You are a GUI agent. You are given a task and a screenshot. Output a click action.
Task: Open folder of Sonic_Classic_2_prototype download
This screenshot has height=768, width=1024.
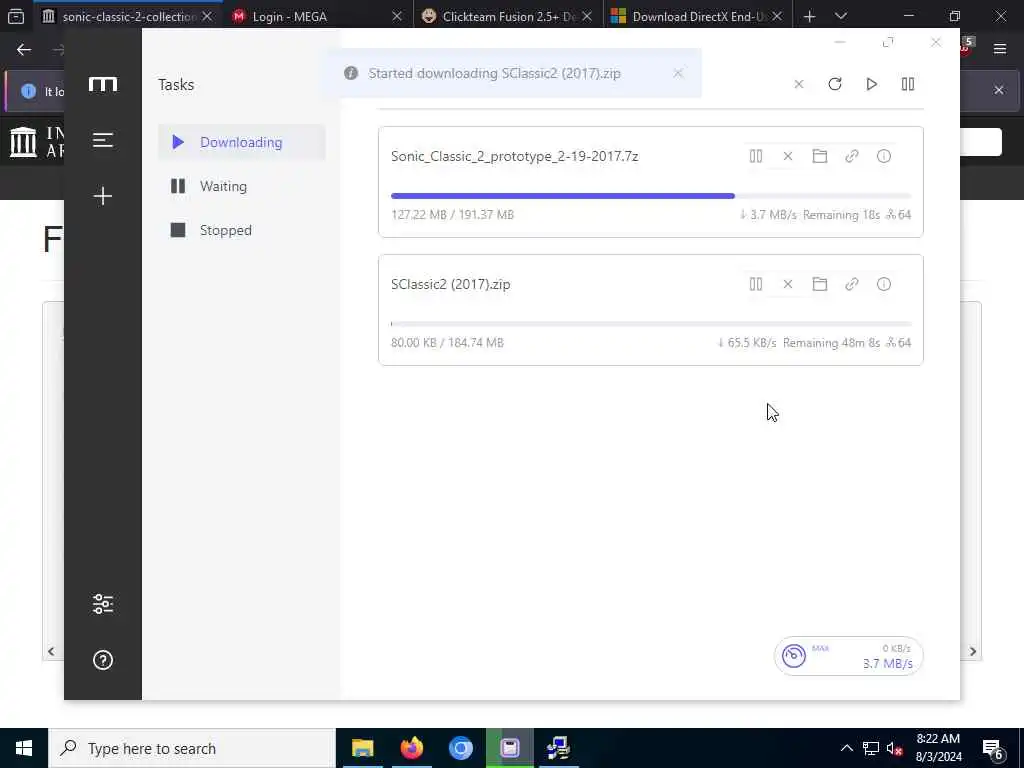[820, 156]
